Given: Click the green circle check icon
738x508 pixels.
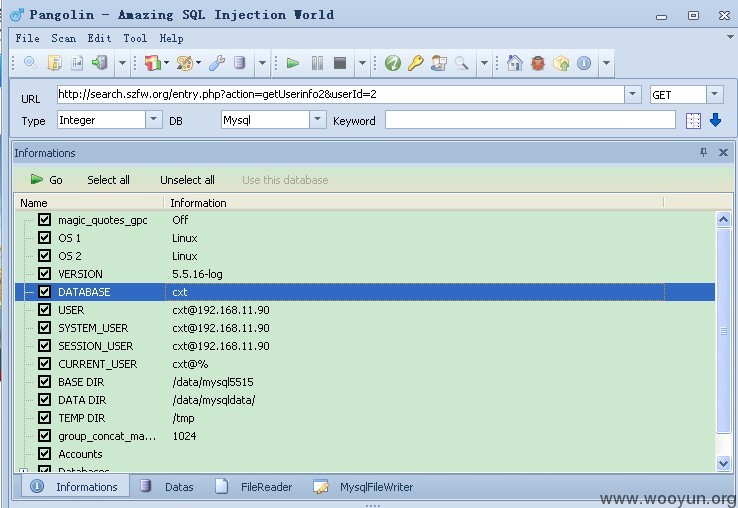Looking at the screenshot, I should [x=393, y=63].
